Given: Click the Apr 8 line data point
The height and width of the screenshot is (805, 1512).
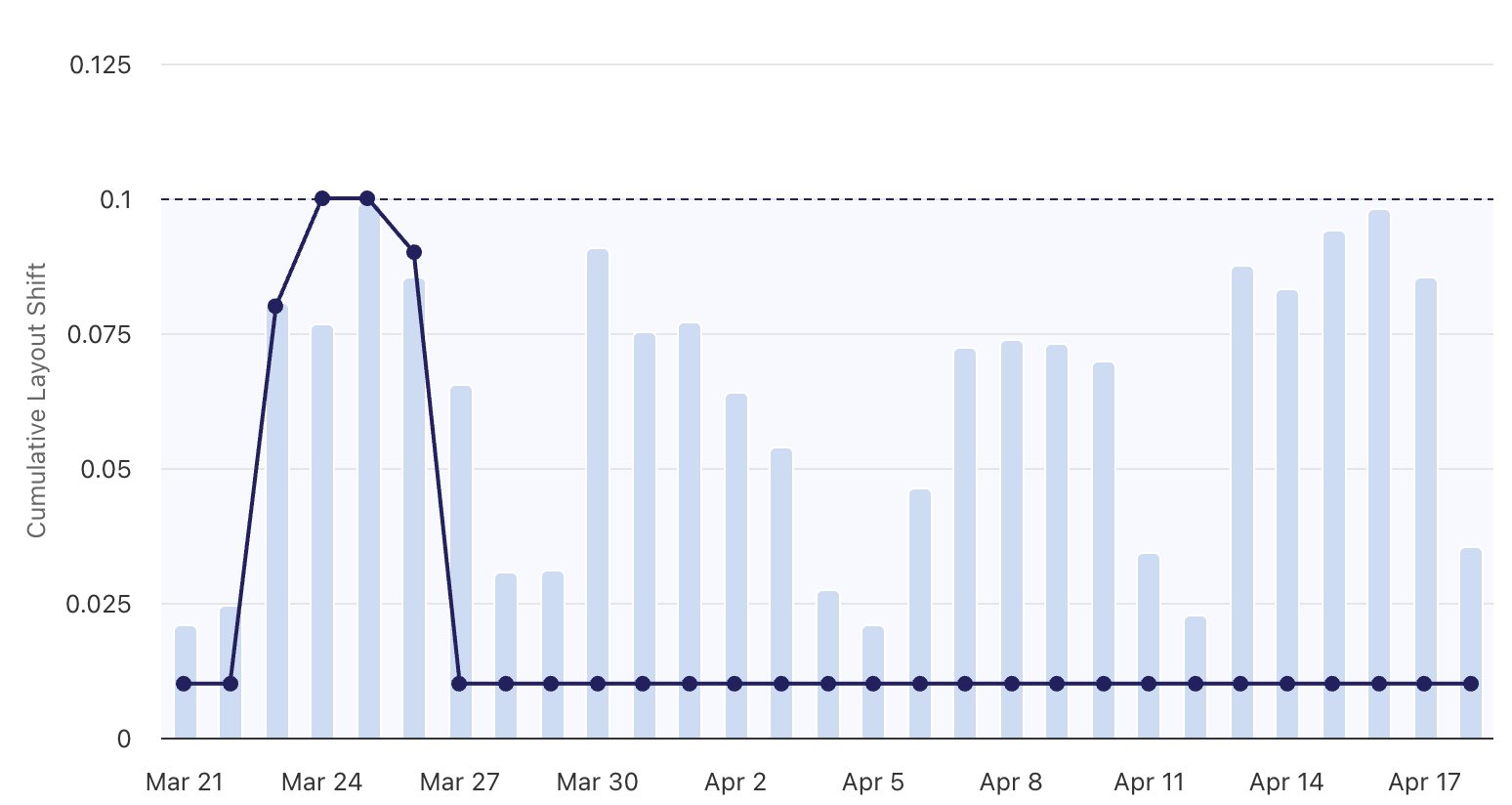Looking at the screenshot, I should click(1012, 683).
